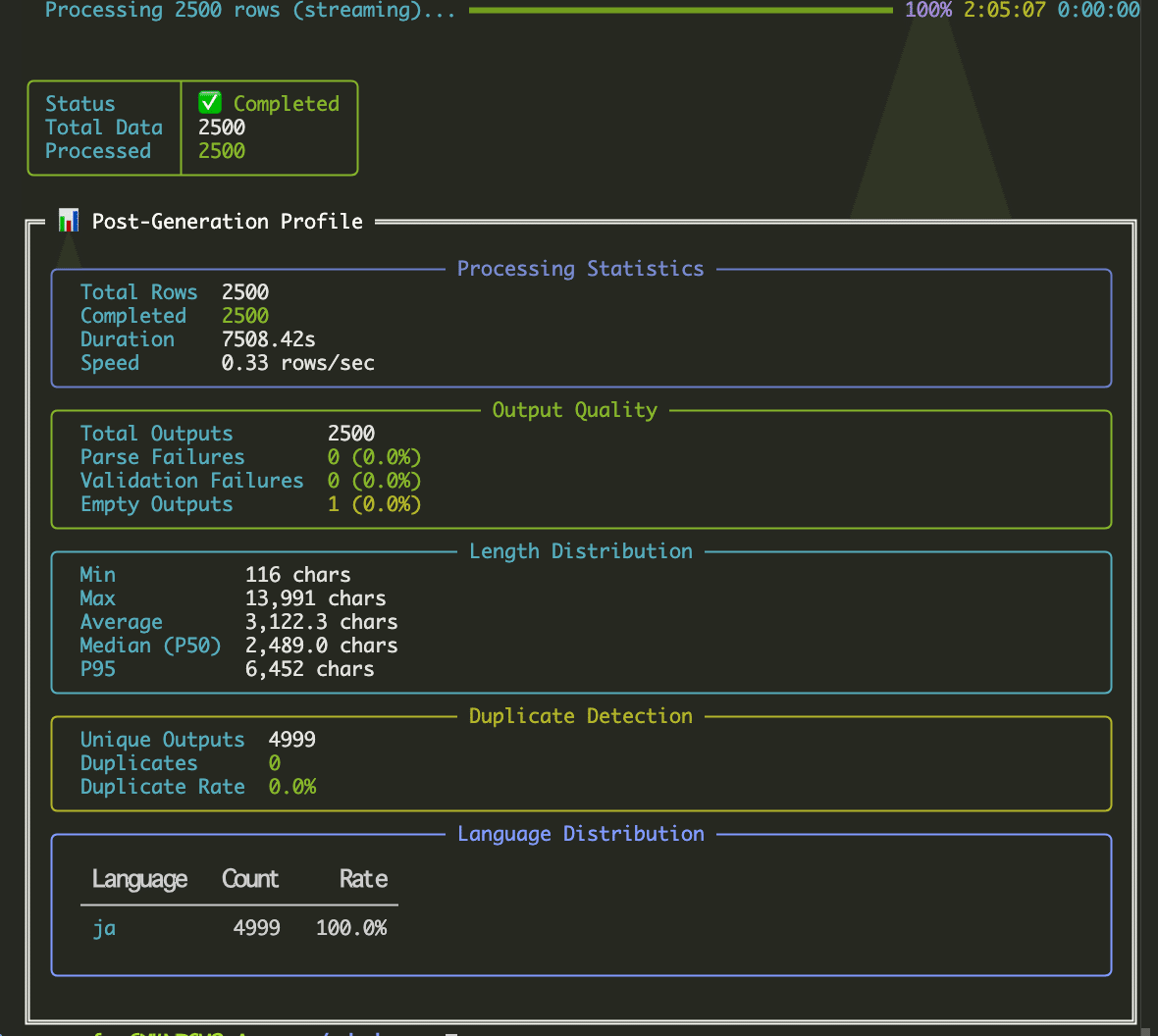Click the 4999 count cell in language table
Viewport: 1158px width, 1036px height.
point(257,928)
